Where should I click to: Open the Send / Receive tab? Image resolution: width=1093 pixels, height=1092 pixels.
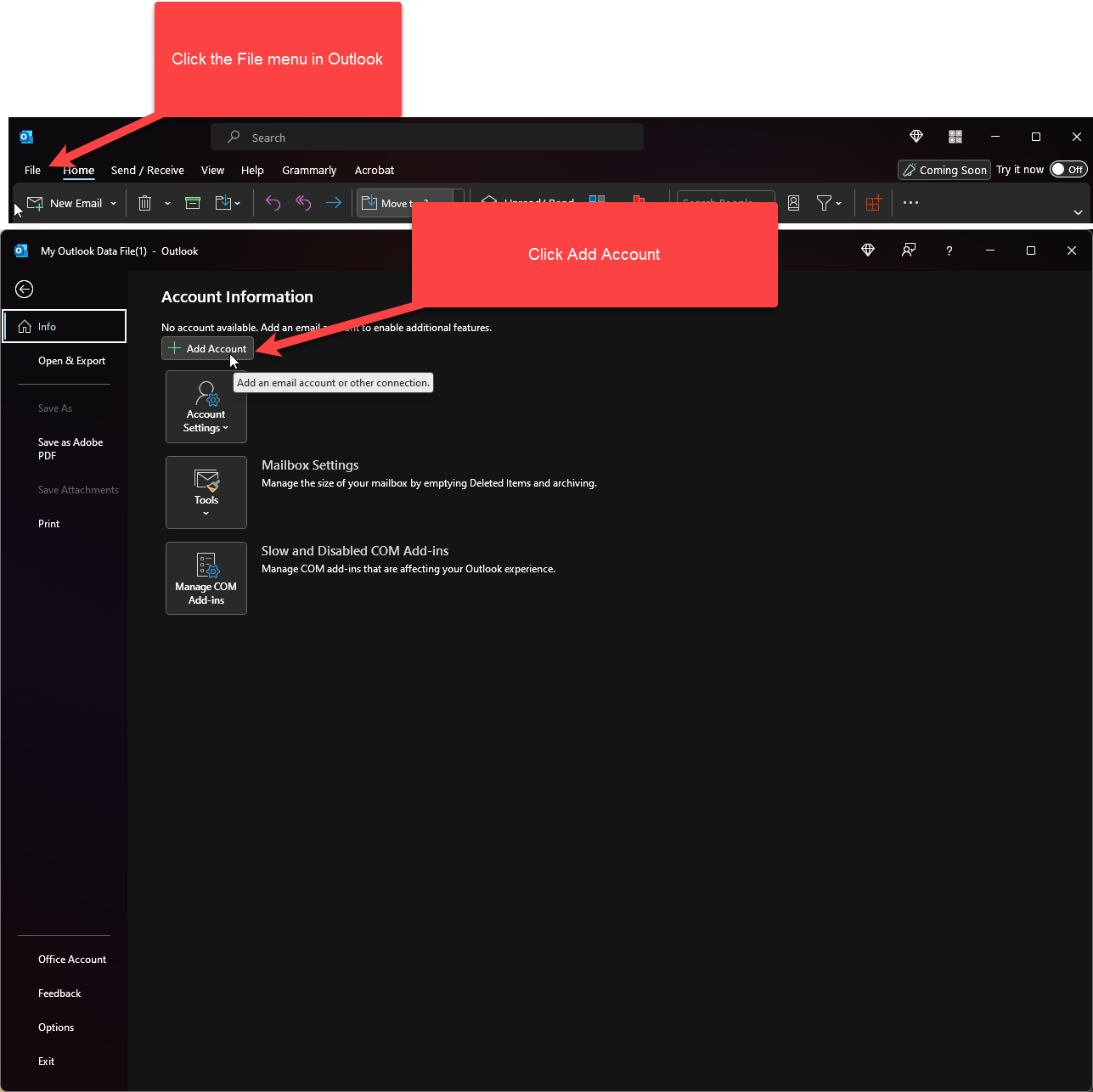[148, 170]
